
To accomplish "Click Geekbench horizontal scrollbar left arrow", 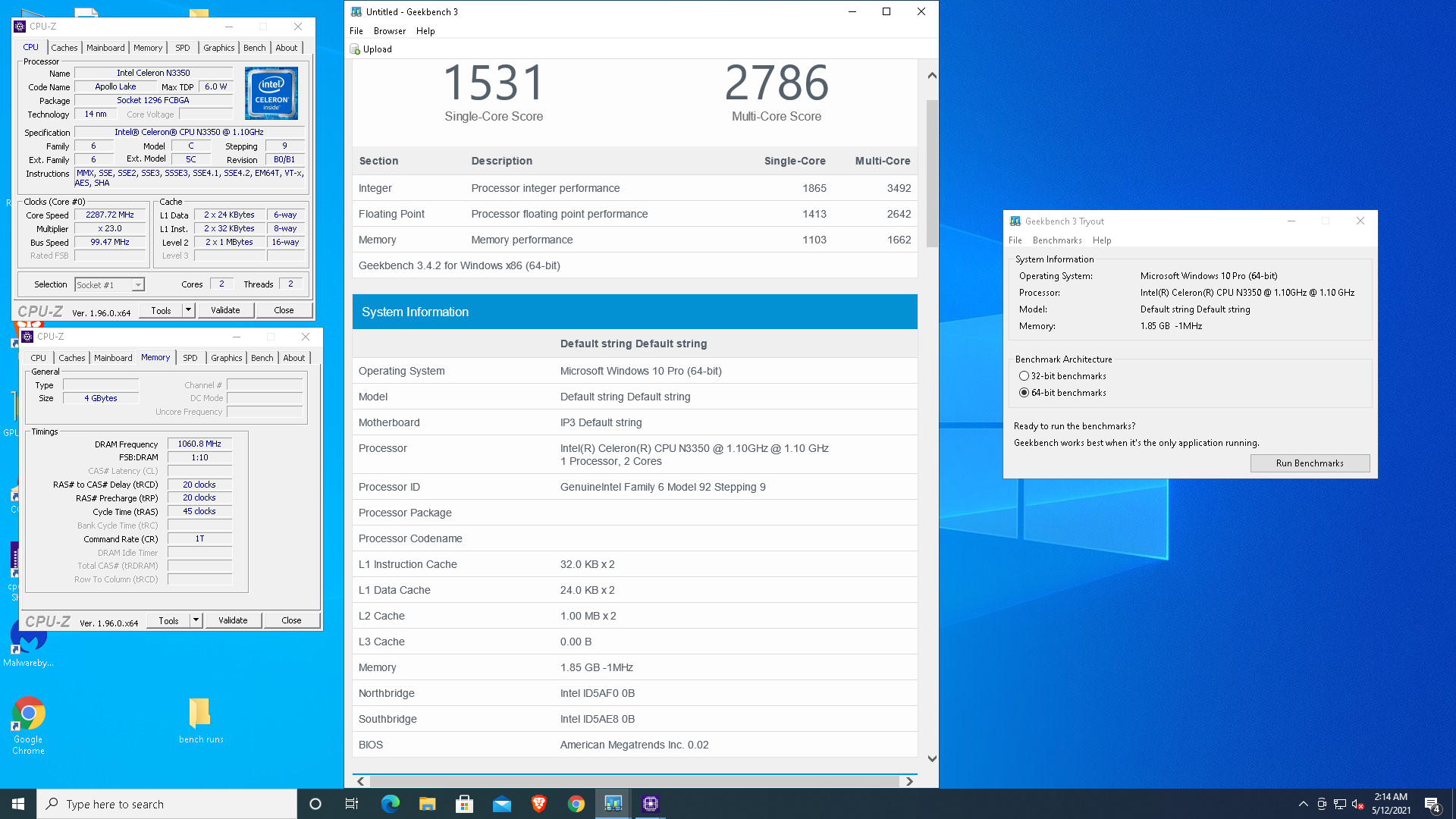I will coord(361,781).
